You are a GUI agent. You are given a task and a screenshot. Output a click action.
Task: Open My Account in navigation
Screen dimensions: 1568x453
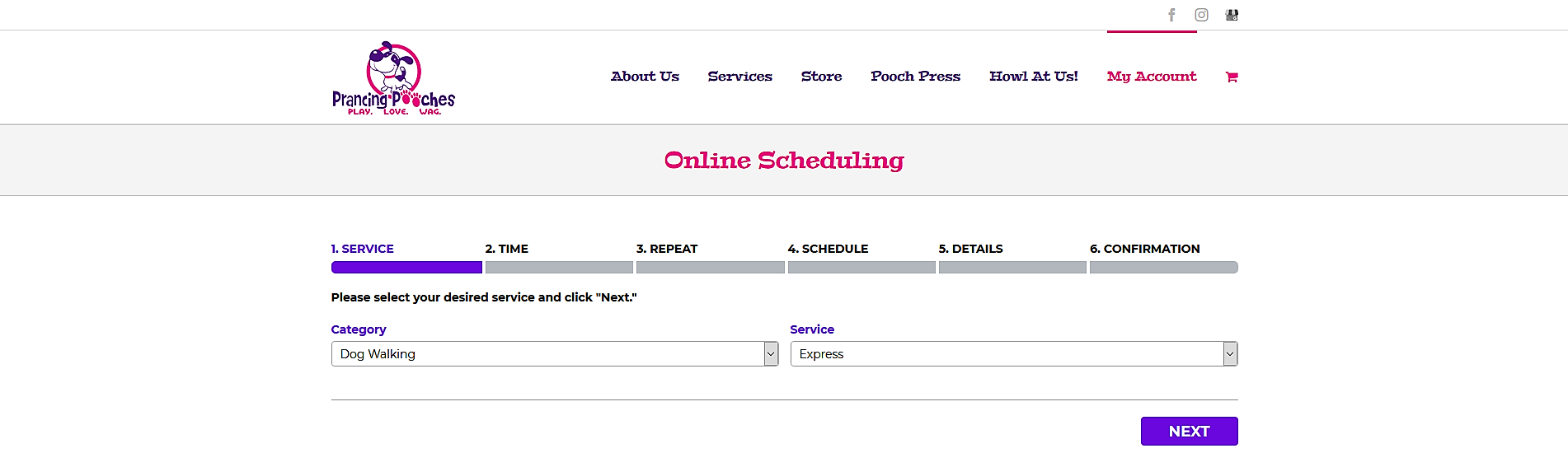(x=1152, y=76)
